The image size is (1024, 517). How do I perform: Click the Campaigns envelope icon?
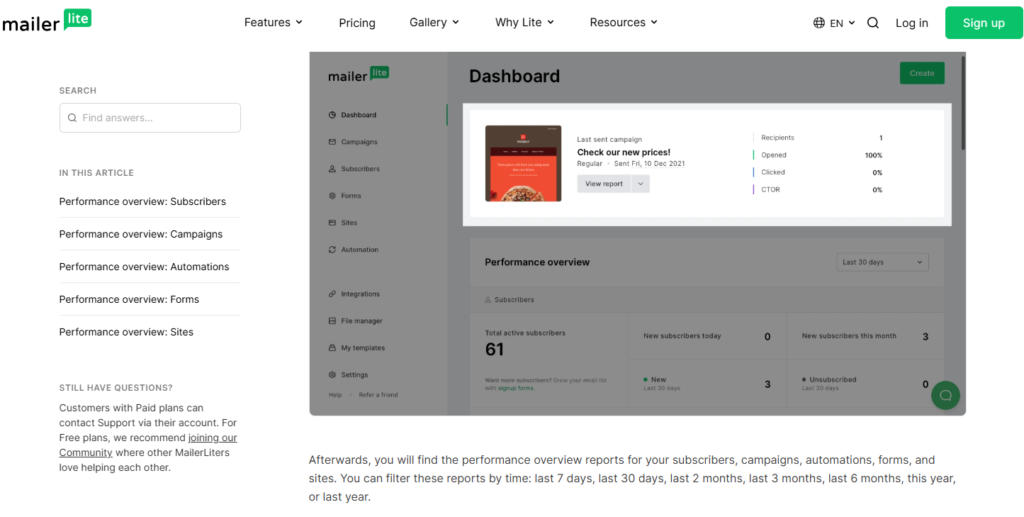click(x=332, y=142)
